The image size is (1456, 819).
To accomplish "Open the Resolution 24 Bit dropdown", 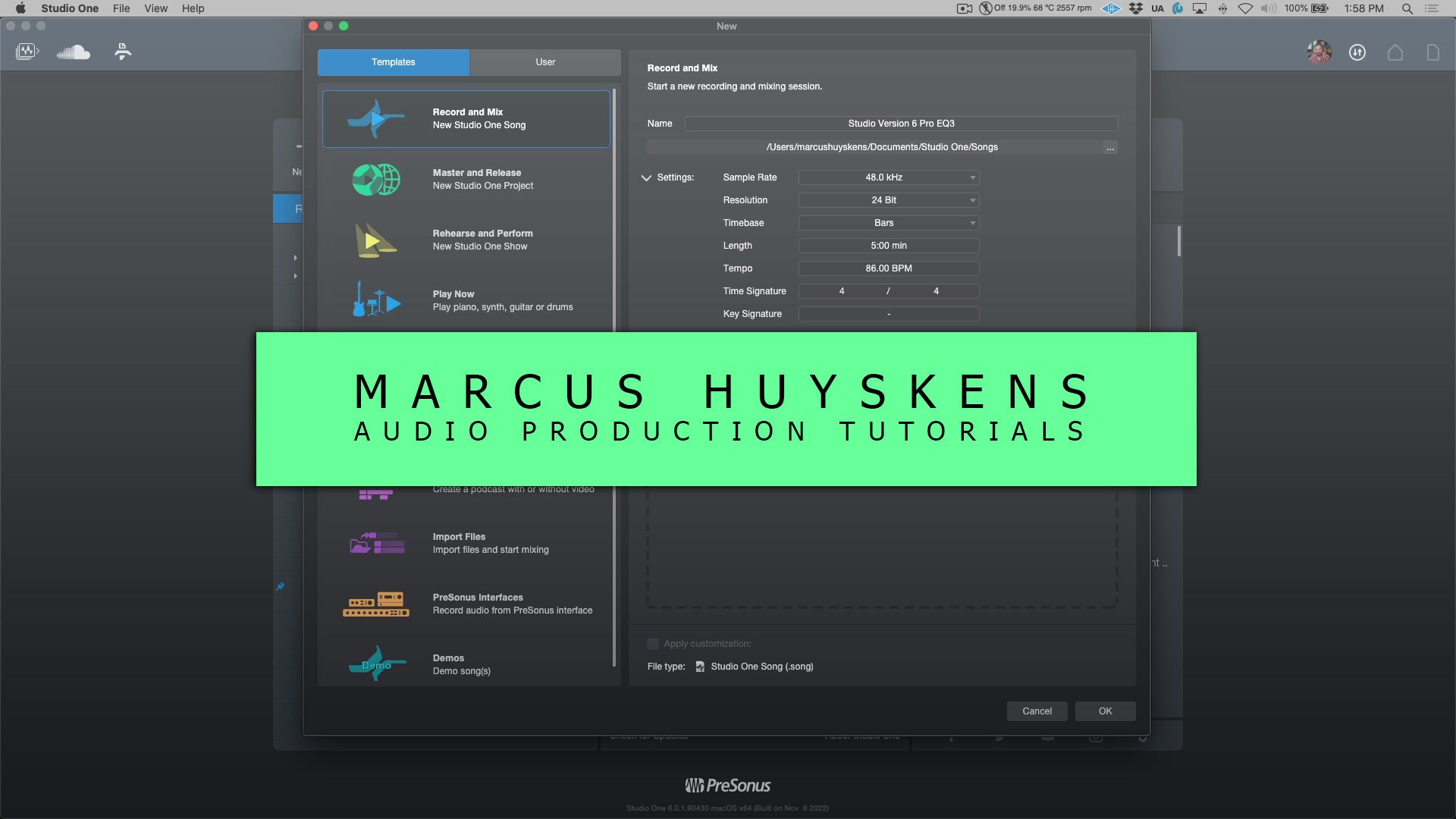I will [x=889, y=200].
